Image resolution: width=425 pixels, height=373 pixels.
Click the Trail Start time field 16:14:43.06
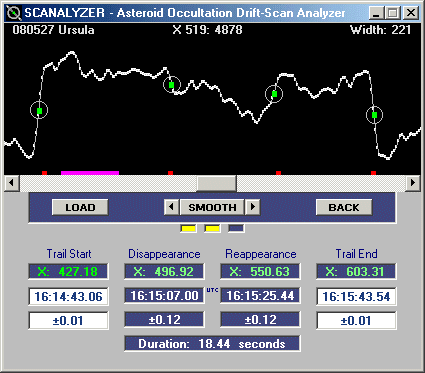tap(68, 296)
